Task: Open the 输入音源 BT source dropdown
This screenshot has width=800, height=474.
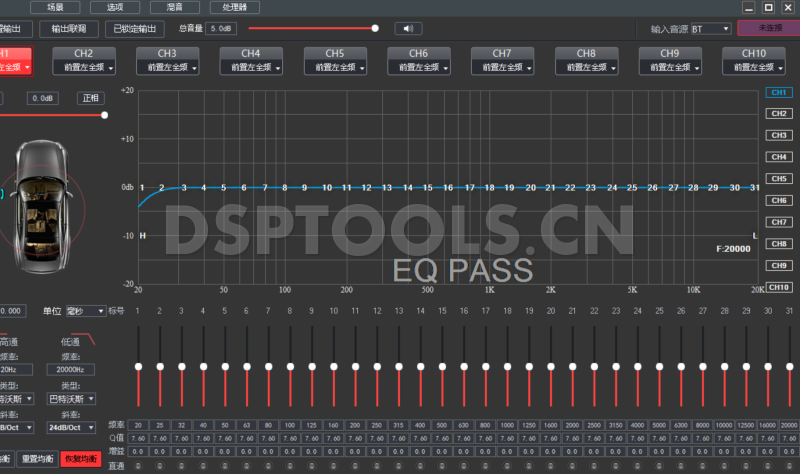Action: pos(710,30)
